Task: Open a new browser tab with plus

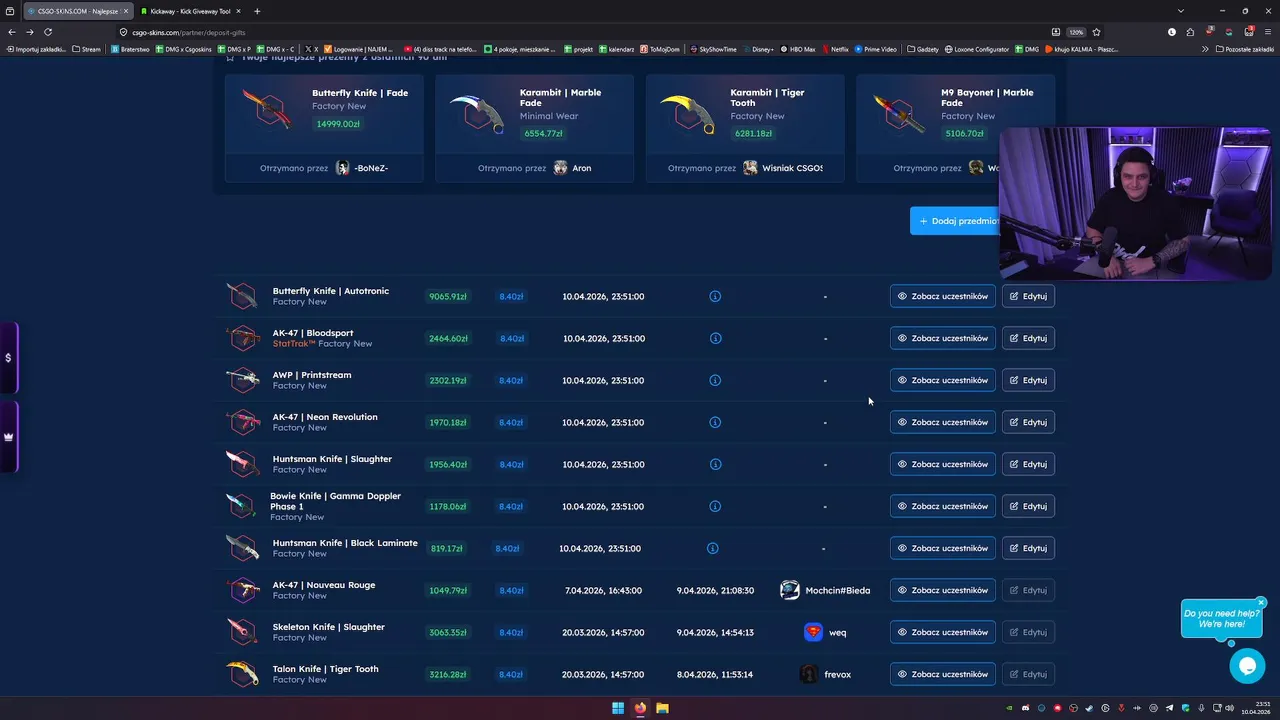Action: pyautogui.click(x=257, y=11)
